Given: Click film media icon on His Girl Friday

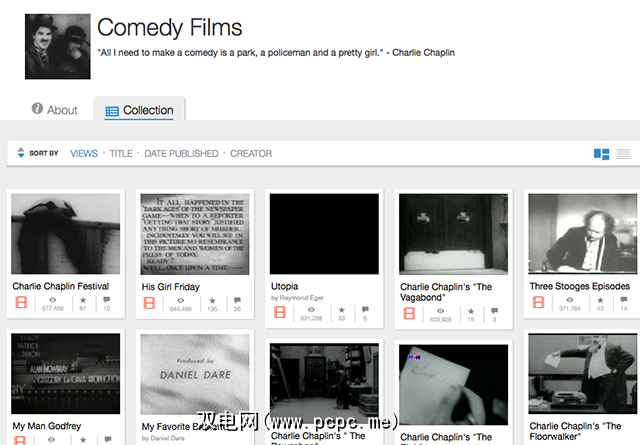Looking at the screenshot, I should (x=149, y=303).
